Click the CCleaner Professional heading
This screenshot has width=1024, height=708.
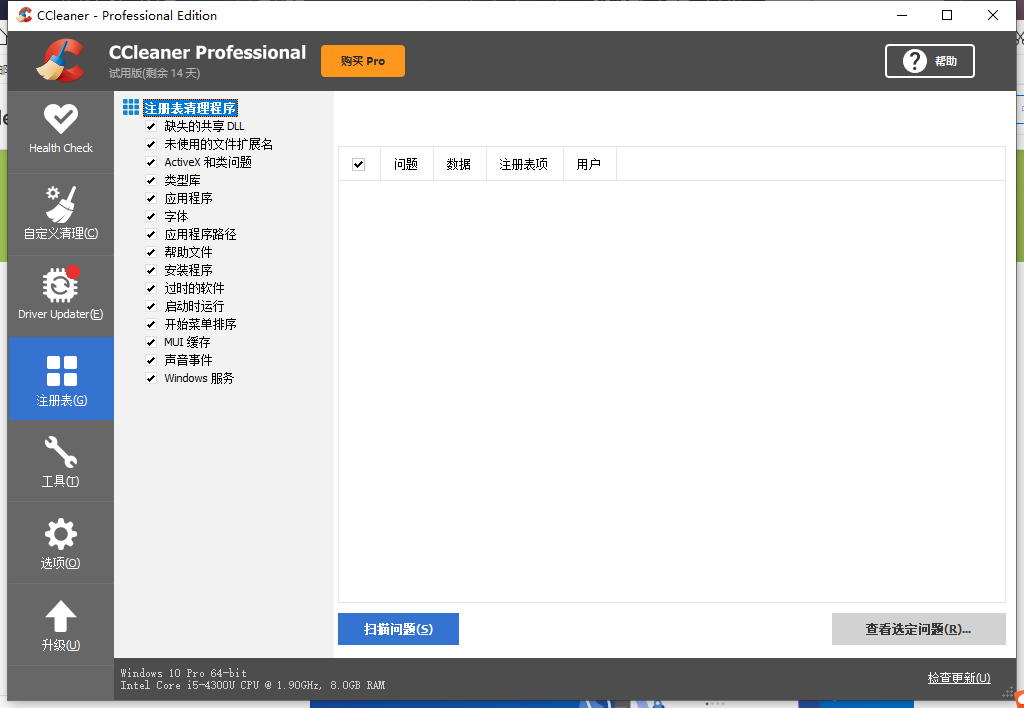click(x=207, y=52)
